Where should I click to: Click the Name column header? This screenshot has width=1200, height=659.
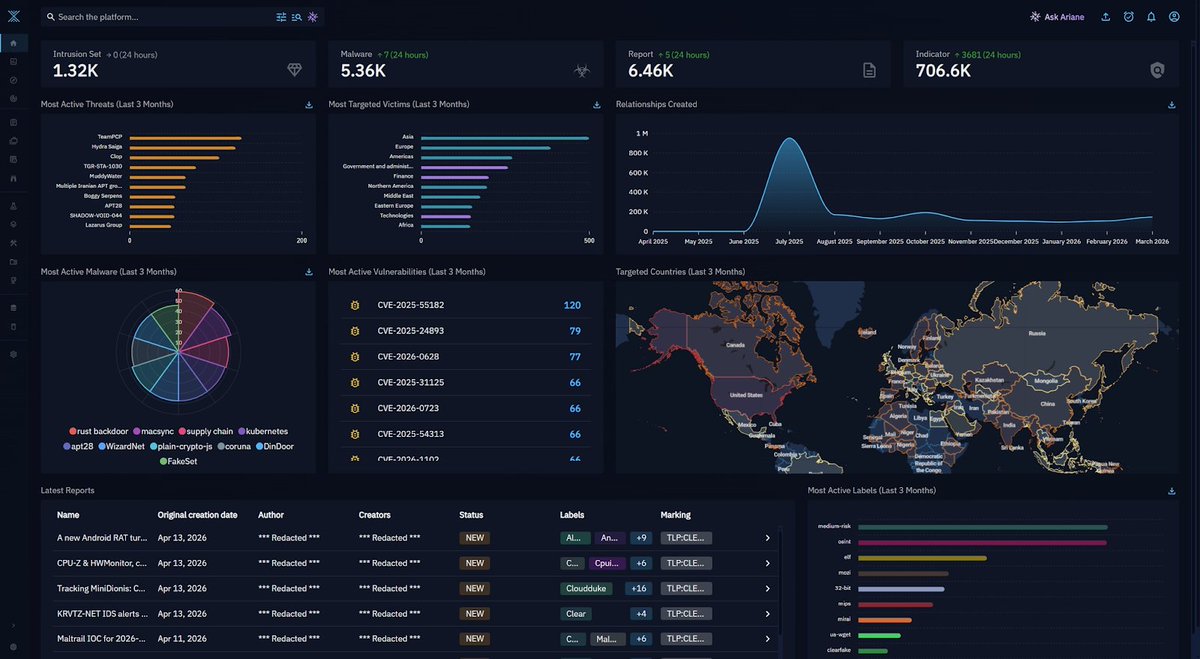click(68, 515)
